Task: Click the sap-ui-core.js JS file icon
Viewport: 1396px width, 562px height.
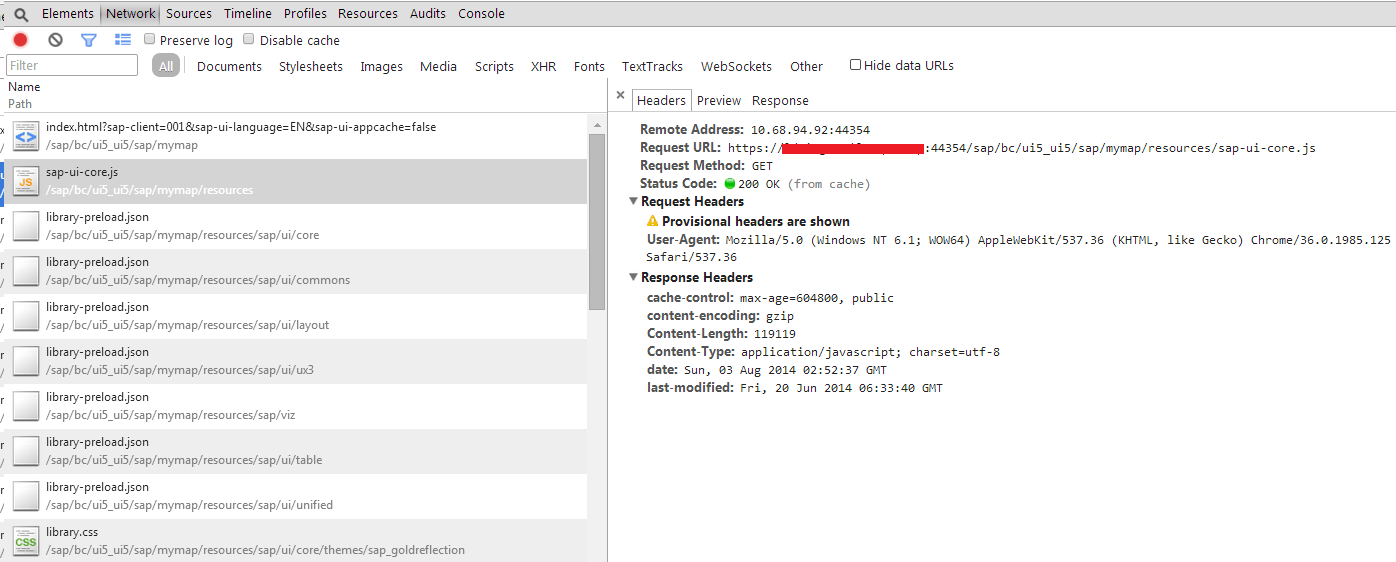Action: (x=26, y=180)
